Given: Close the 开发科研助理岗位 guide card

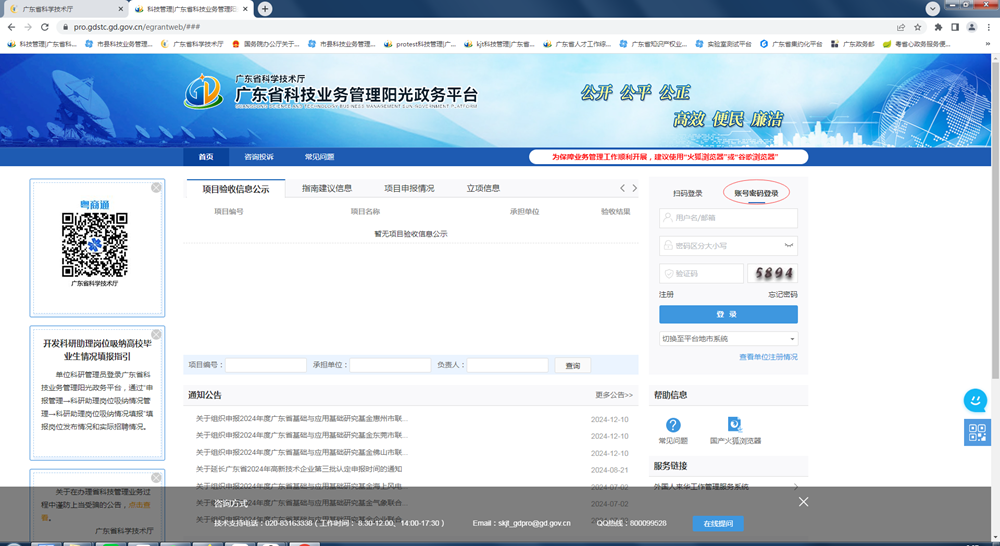Looking at the screenshot, I should pyautogui.click(x=156, y=334).
